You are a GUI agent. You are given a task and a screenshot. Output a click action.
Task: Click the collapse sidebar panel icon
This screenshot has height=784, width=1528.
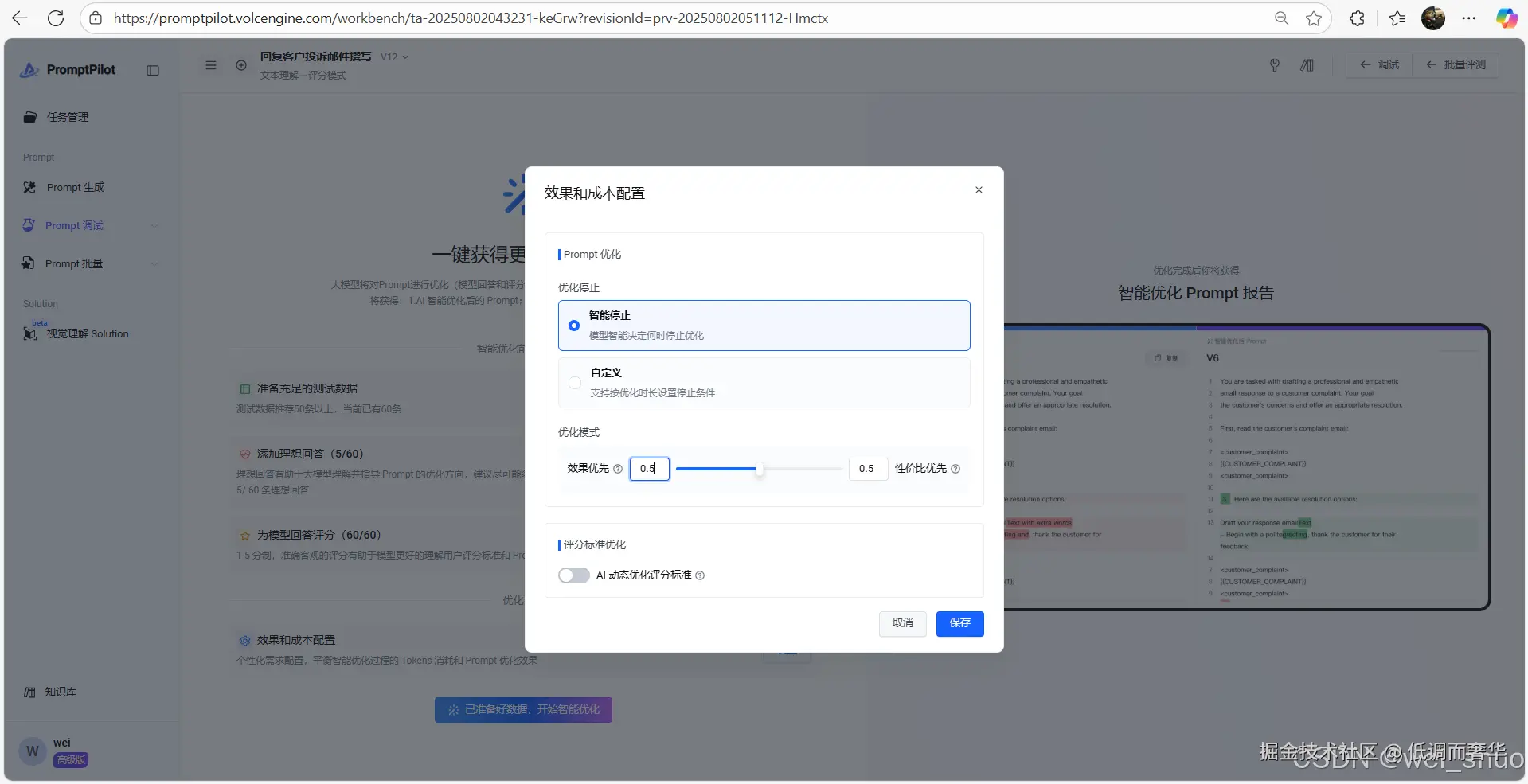(x=152, y=70)
